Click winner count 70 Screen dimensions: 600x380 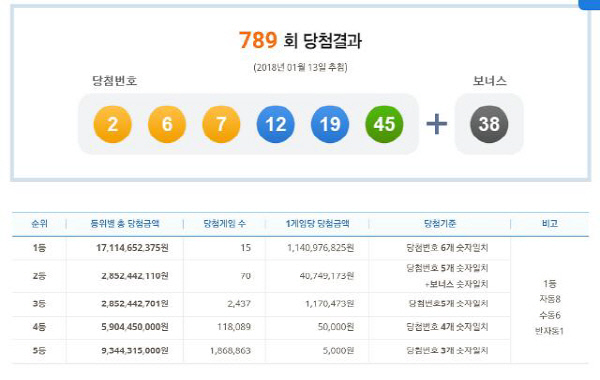(246, 276)
